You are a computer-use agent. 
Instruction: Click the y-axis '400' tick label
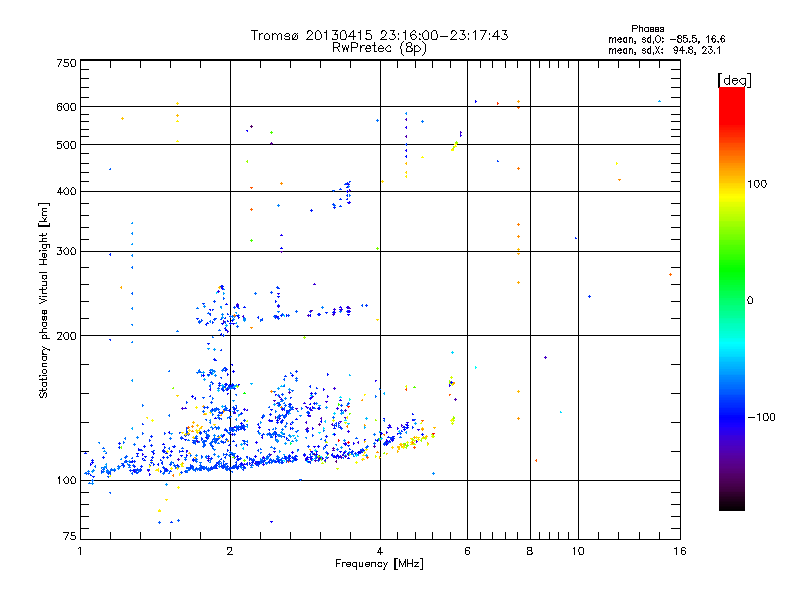66,191
